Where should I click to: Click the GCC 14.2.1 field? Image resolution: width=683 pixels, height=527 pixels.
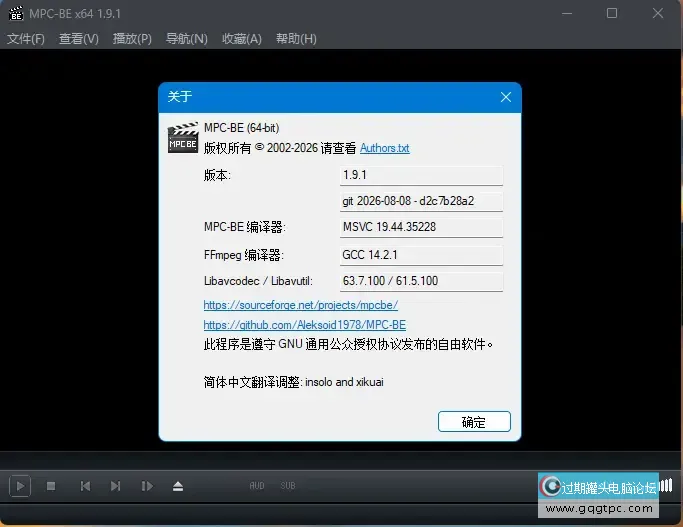coord(421,255)
